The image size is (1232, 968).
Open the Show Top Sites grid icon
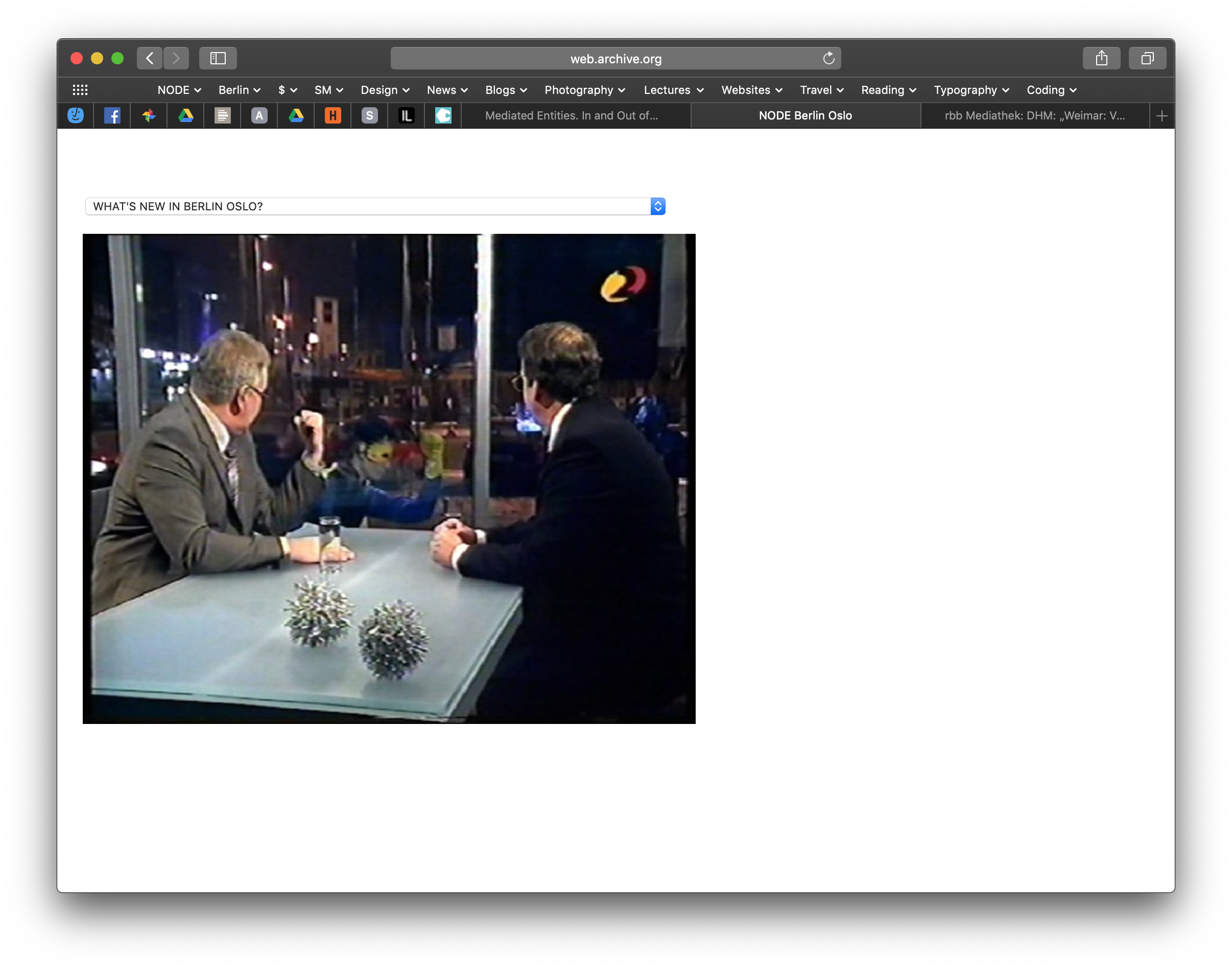coord(80,90)
